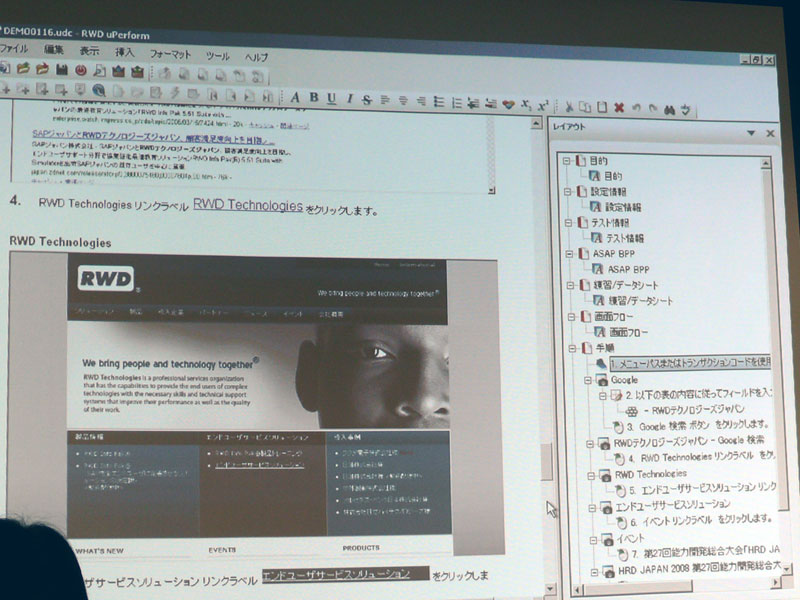Screen dimensions: 800x600
Task: Click the red power button icon
Action: [81, 70]
